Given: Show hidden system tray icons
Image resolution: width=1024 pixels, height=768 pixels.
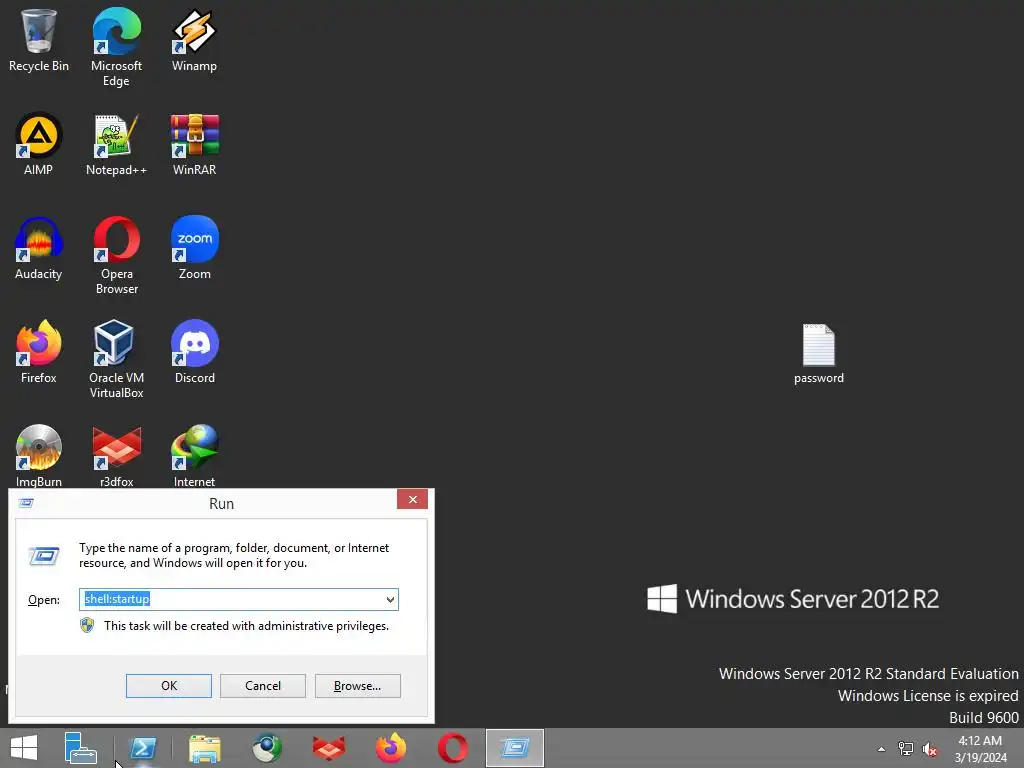Looking at the screenshot, I should coord(881,749).
